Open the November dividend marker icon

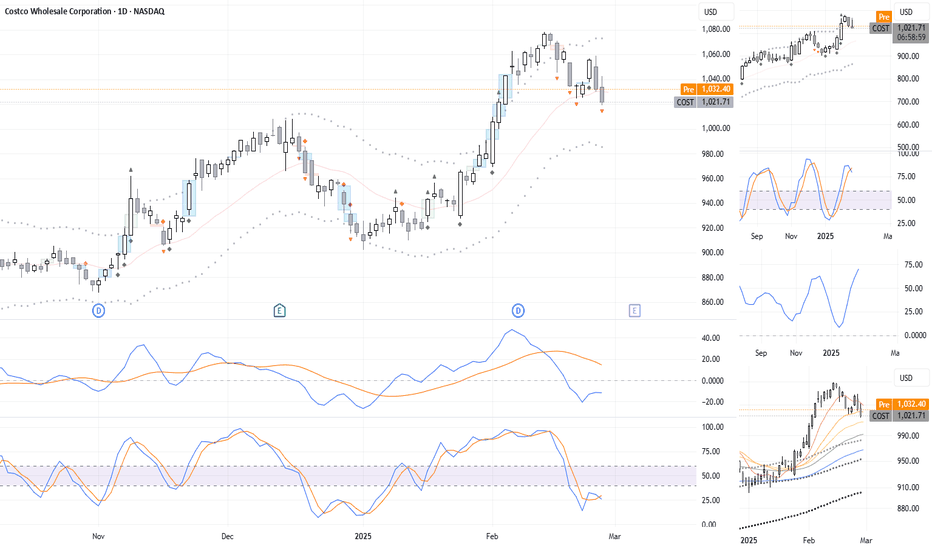pos(99,310)
